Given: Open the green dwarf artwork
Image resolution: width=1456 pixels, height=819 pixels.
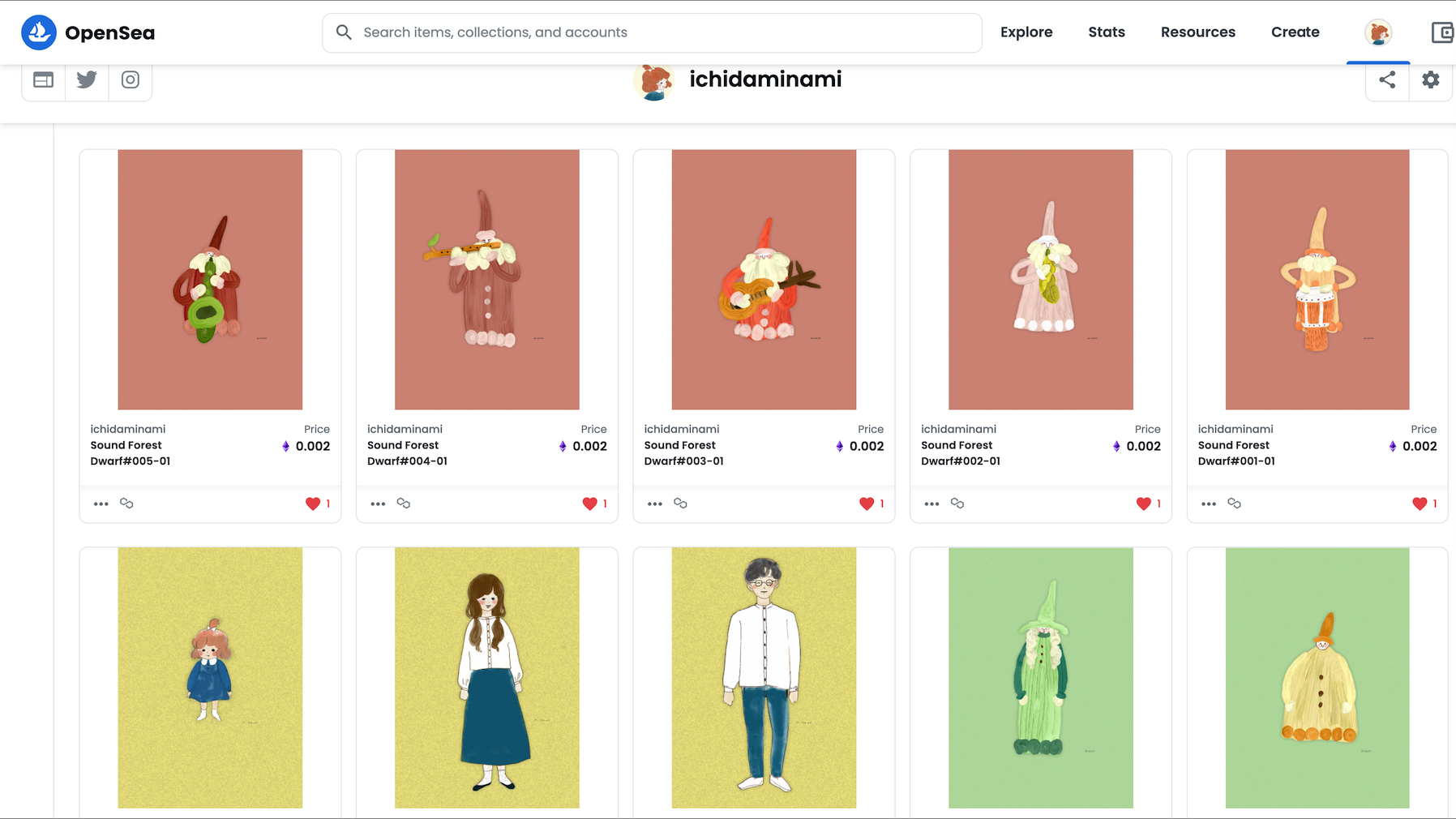Looking at the screenshot, I should pyautogui.click(x=1041, y=678).
